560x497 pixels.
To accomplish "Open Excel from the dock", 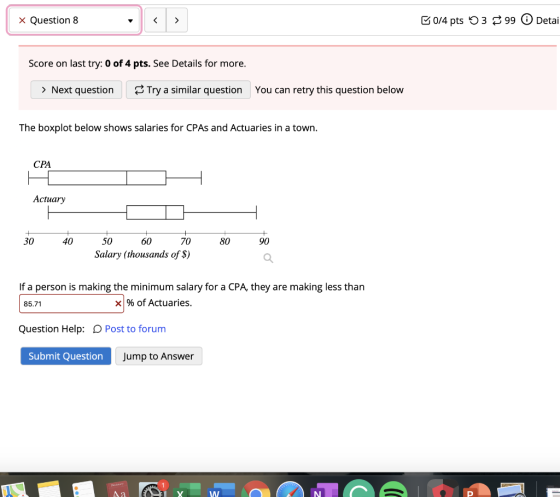I will pos(186,490).
